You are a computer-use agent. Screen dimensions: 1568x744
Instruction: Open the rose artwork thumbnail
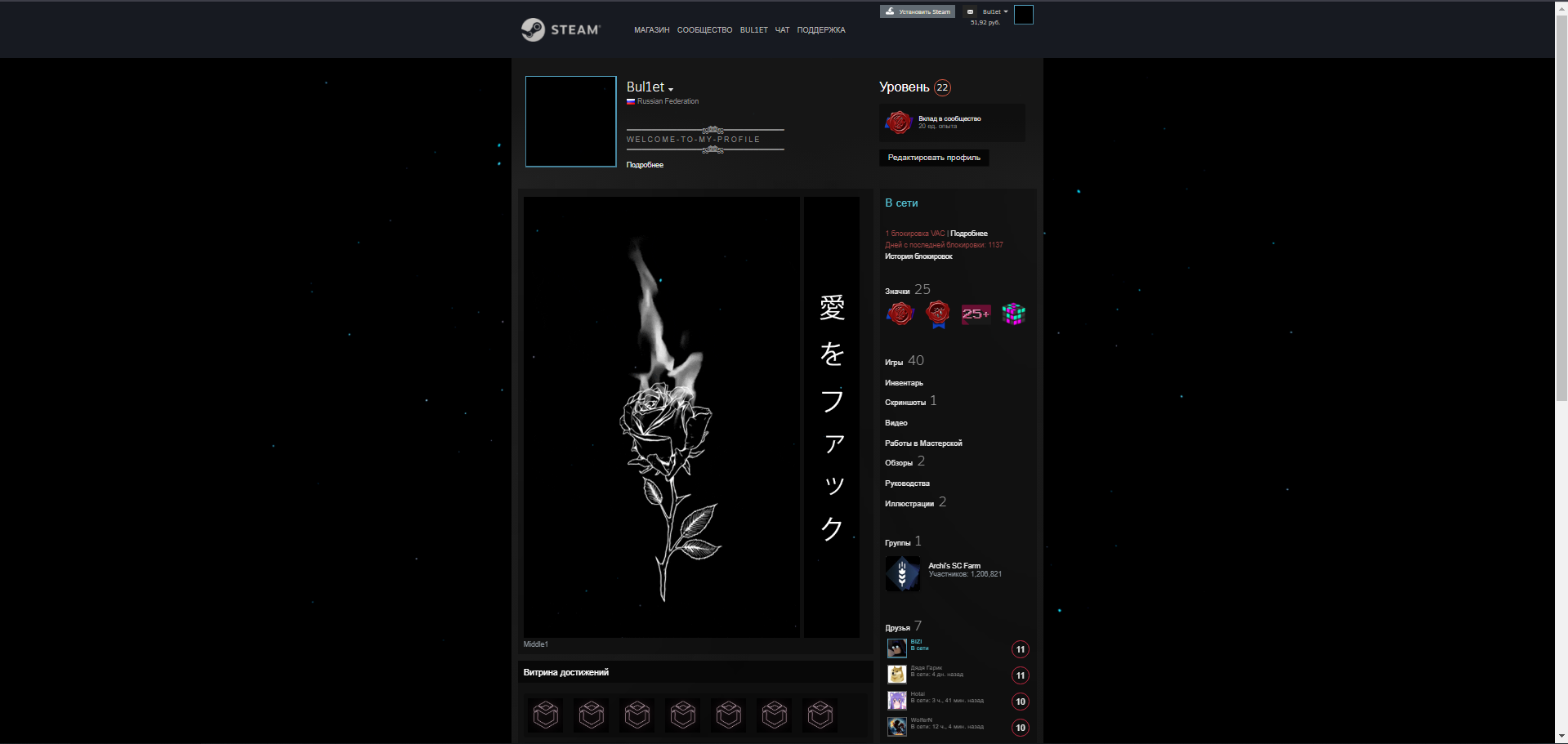(661, 417)
